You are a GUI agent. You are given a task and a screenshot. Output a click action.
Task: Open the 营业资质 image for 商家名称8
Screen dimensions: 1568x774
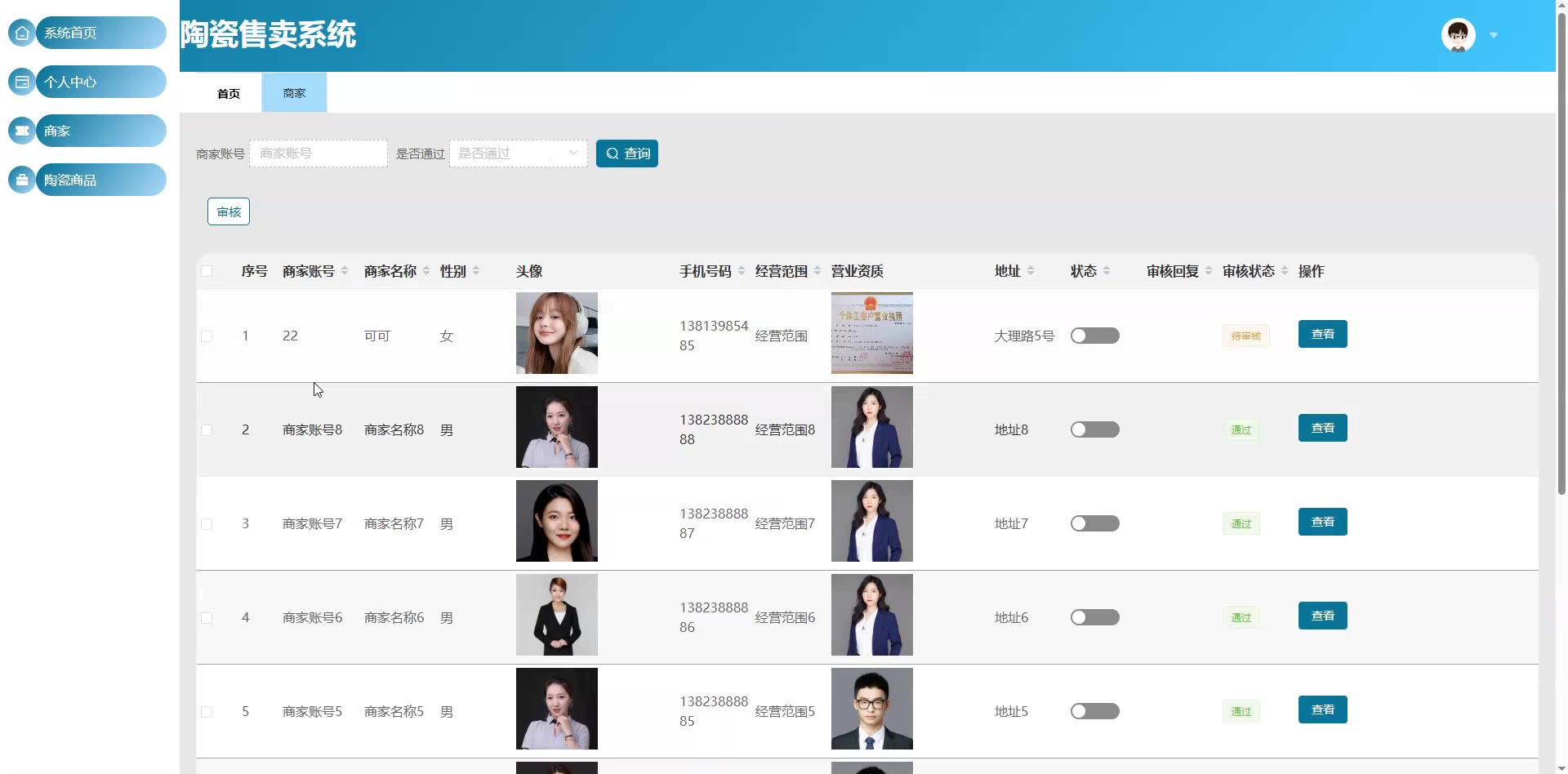click(872, 427)
